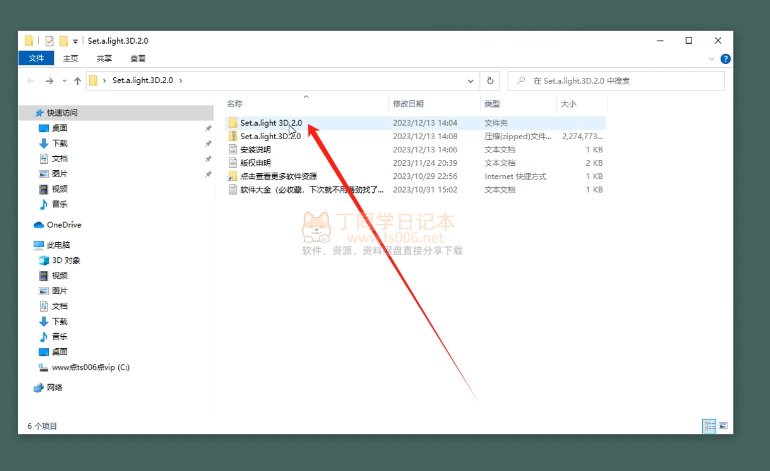Expand the breadcrumb chevron after Set.a.light.3D.2.0

181,81
